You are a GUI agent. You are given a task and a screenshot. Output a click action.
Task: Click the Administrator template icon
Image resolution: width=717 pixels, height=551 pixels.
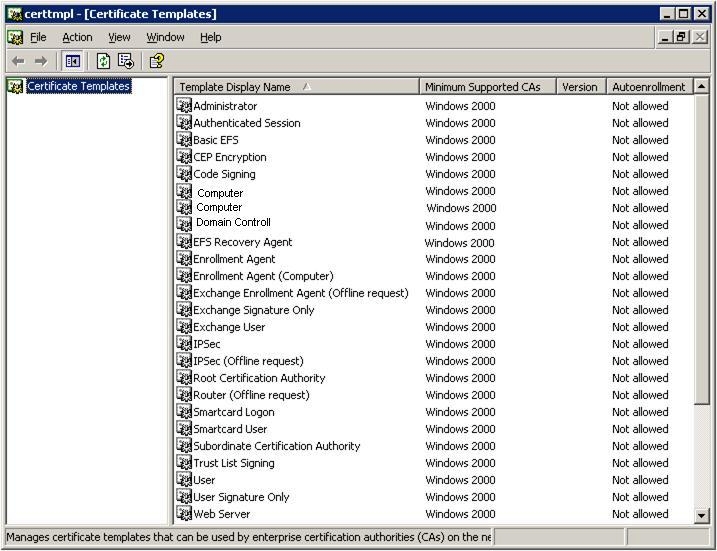(x=184, y=106)
